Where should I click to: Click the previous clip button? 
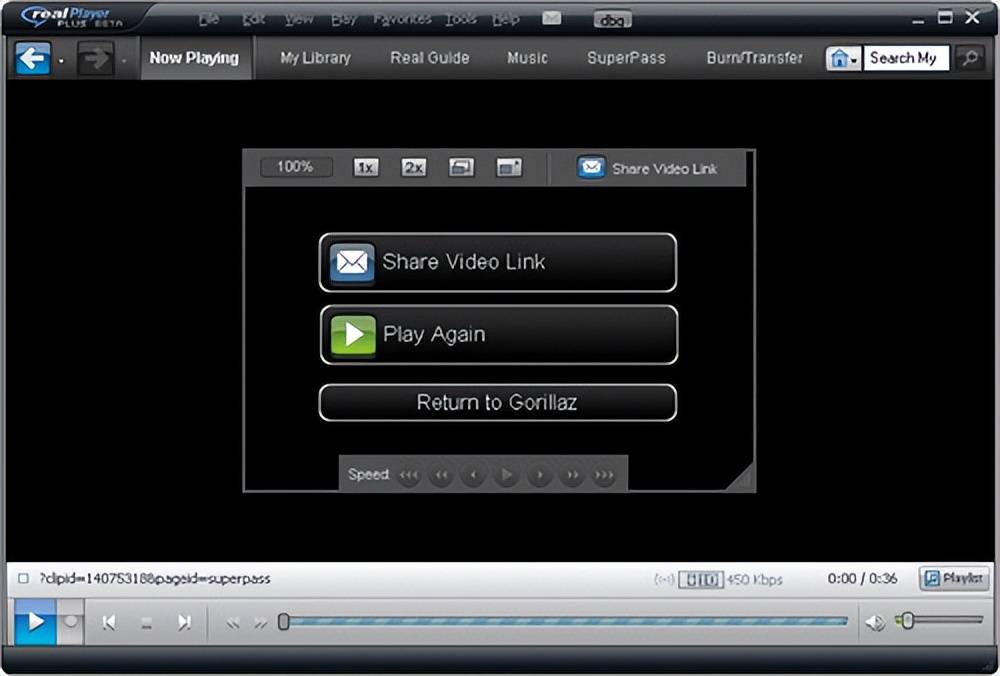pyautogui.click(x=109, y=622)
